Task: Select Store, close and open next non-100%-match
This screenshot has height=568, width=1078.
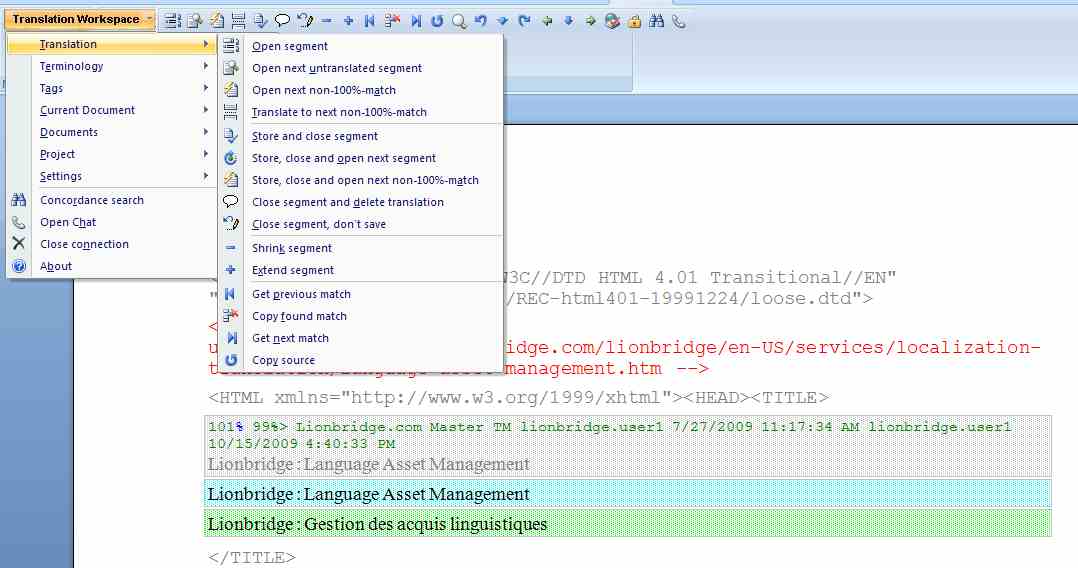Action: click(x=361, y=180)
